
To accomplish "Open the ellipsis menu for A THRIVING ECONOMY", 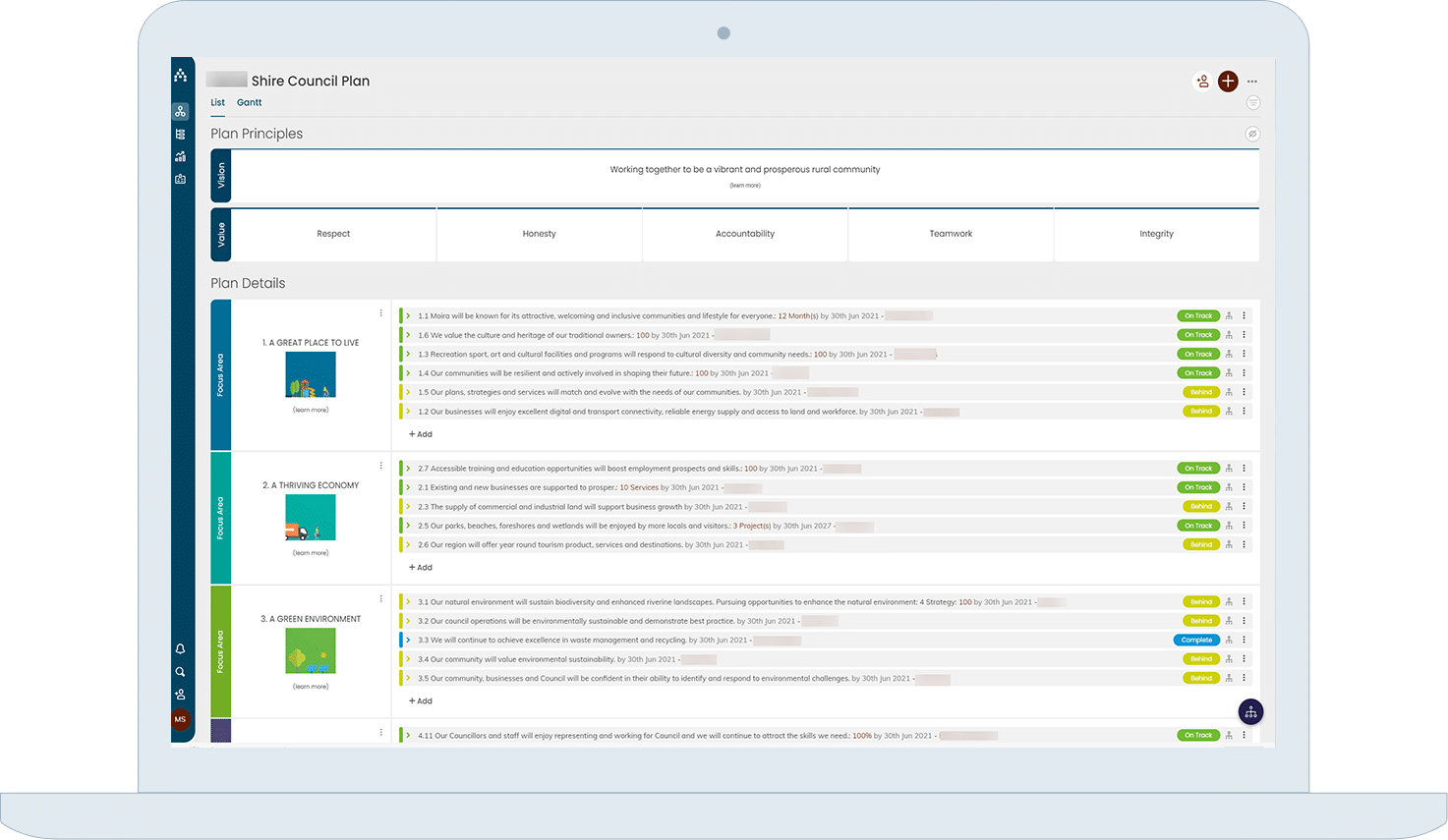I will coord(381,463).
